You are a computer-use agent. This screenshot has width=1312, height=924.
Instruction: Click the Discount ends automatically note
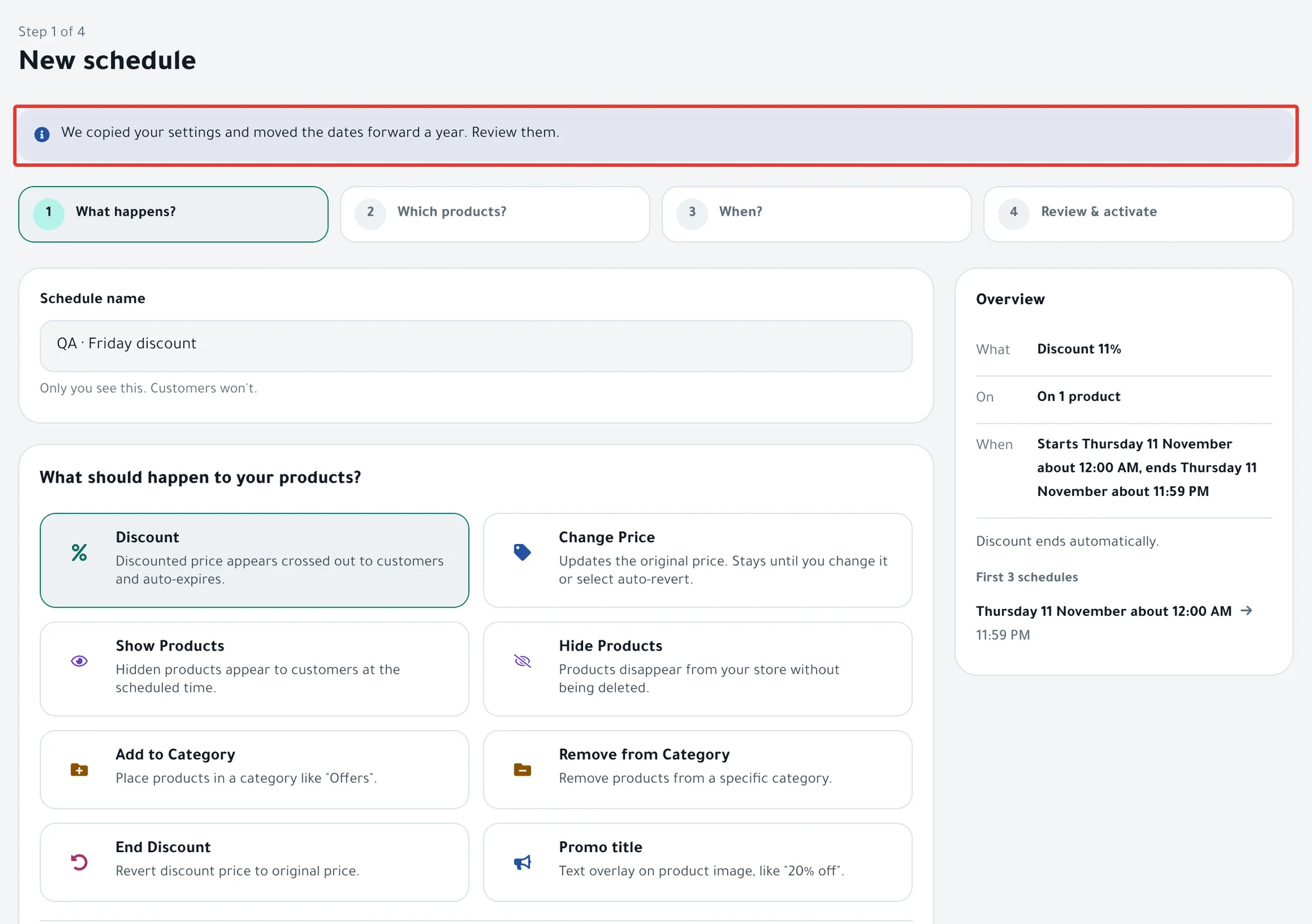tap(1067, 541)
